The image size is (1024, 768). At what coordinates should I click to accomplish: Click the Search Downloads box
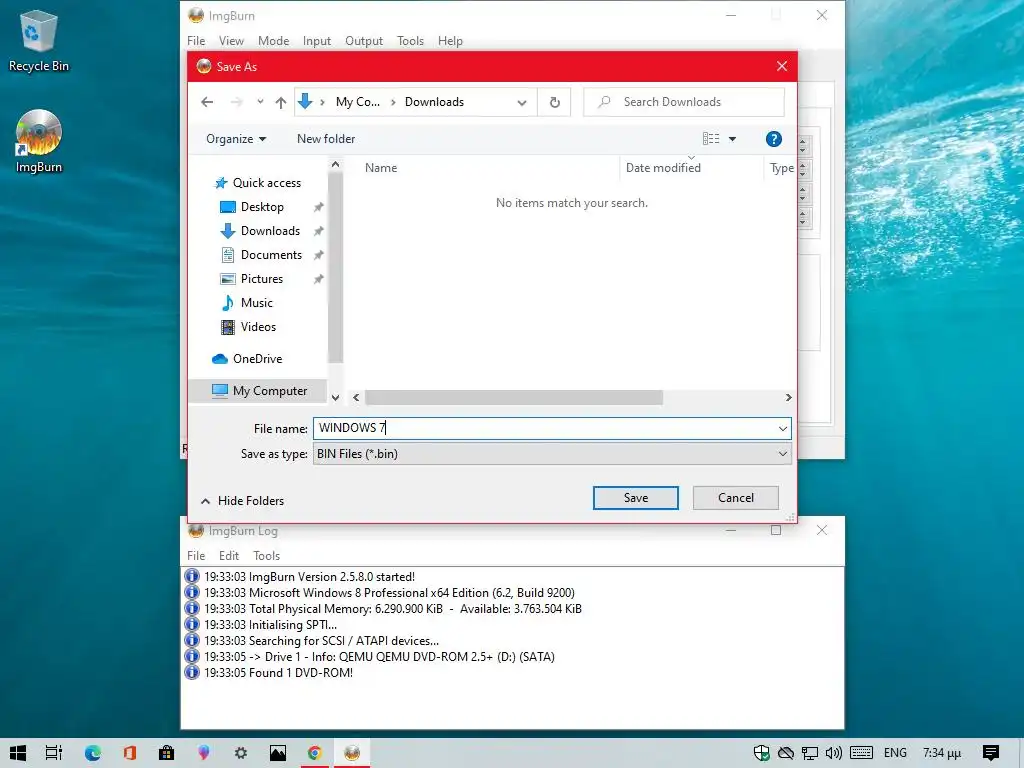click(684, 102)
